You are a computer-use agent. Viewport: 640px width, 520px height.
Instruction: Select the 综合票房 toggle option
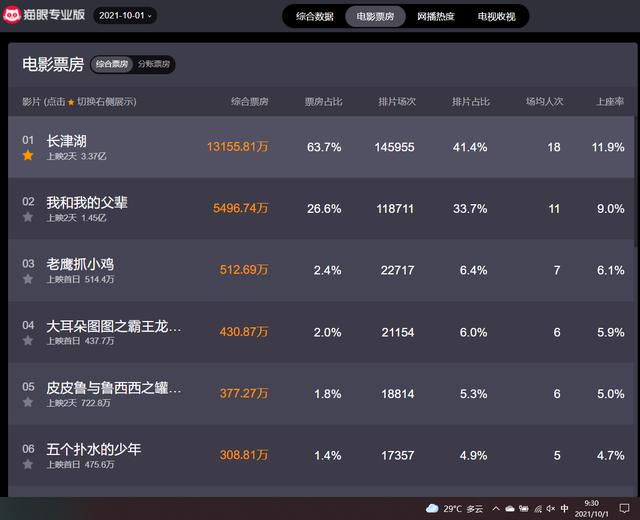[112, 64]
